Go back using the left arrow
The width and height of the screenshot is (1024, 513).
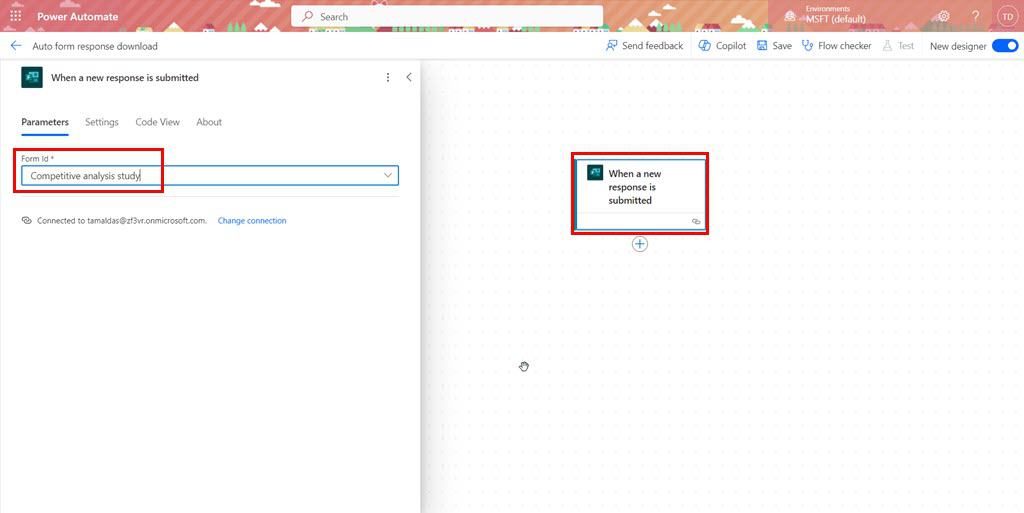(x=16, y=46)
